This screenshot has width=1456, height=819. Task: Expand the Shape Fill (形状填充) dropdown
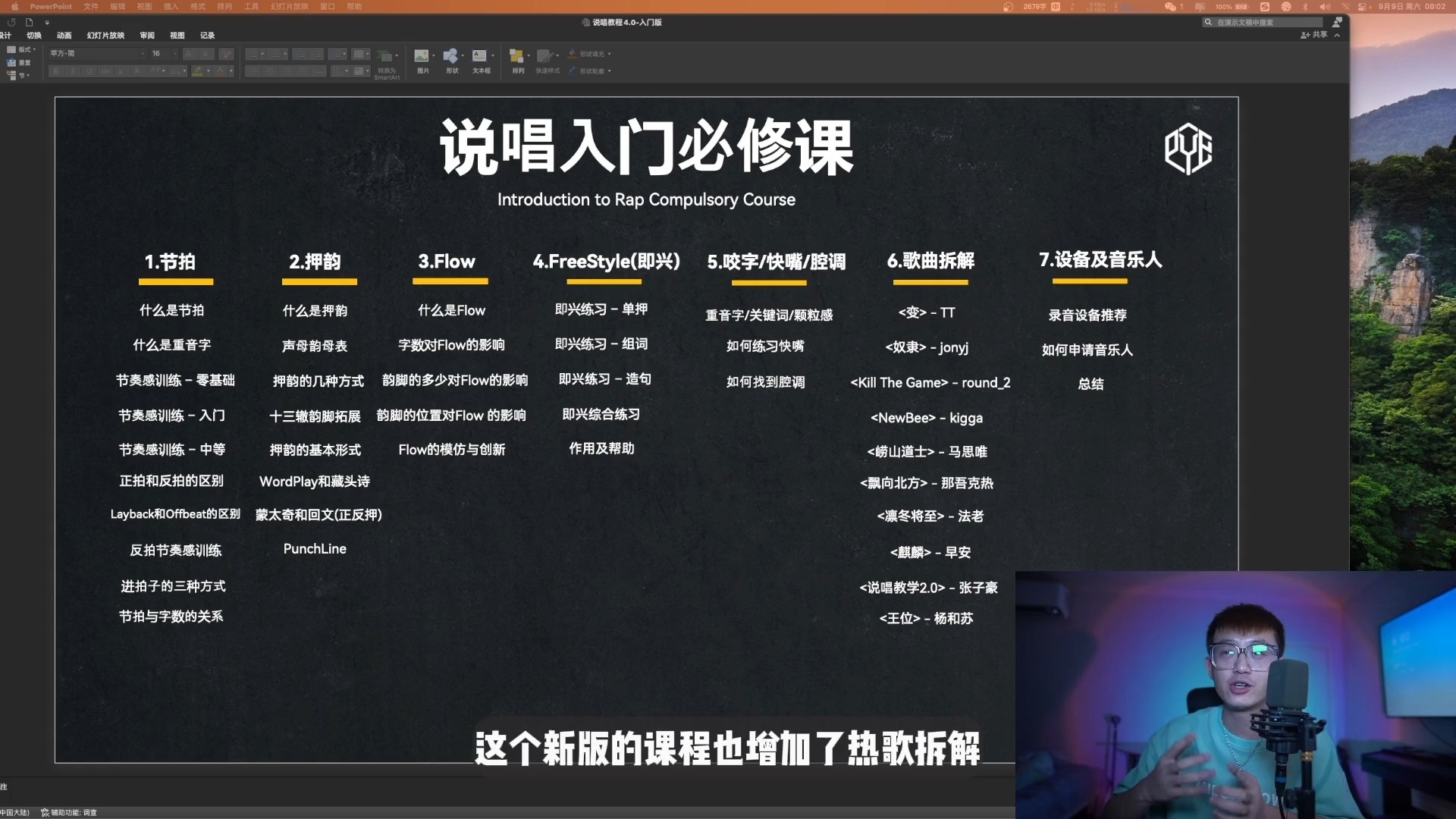click(x=609, y=54)
